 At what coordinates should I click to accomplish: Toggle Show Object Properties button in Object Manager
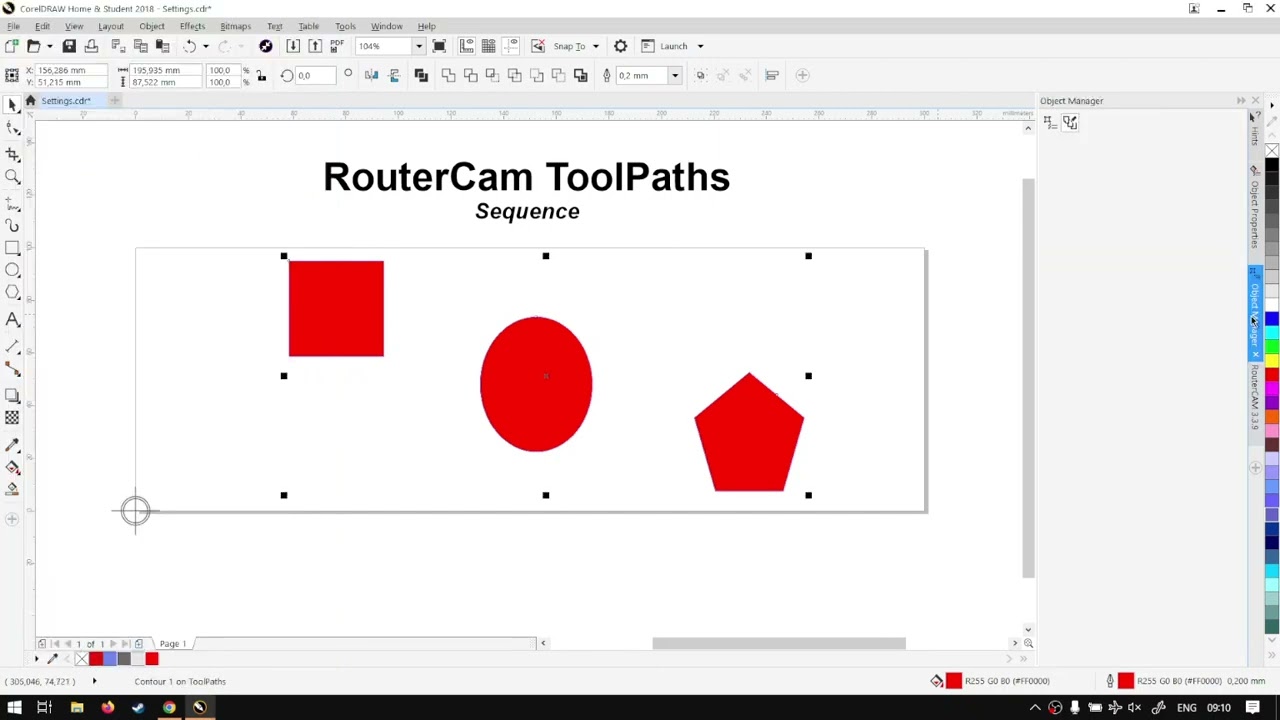click(x=1048, y=122)
